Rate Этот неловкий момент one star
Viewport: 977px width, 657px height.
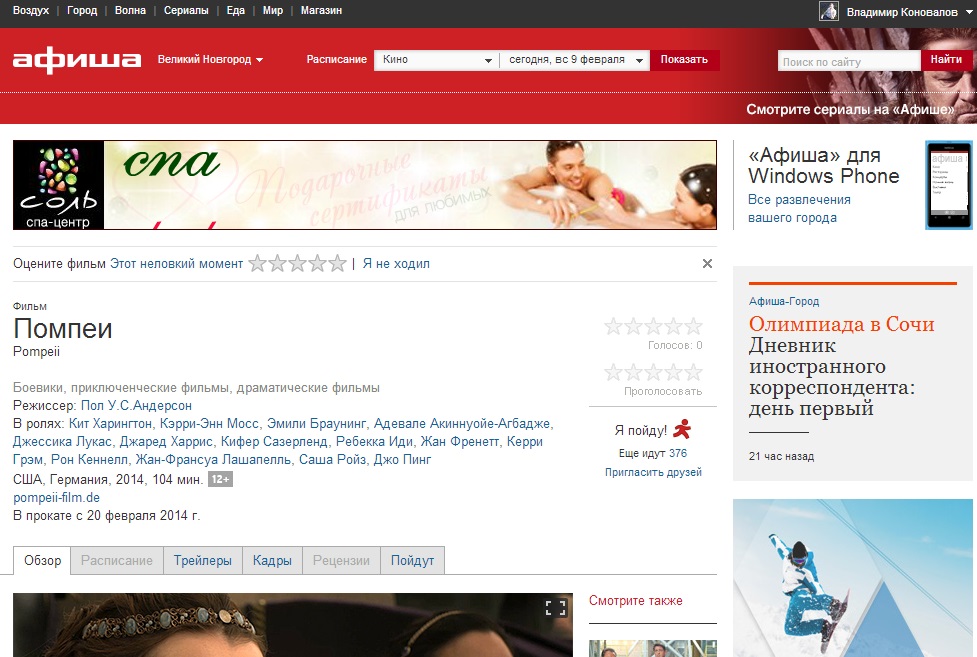(x=257, y=264)
